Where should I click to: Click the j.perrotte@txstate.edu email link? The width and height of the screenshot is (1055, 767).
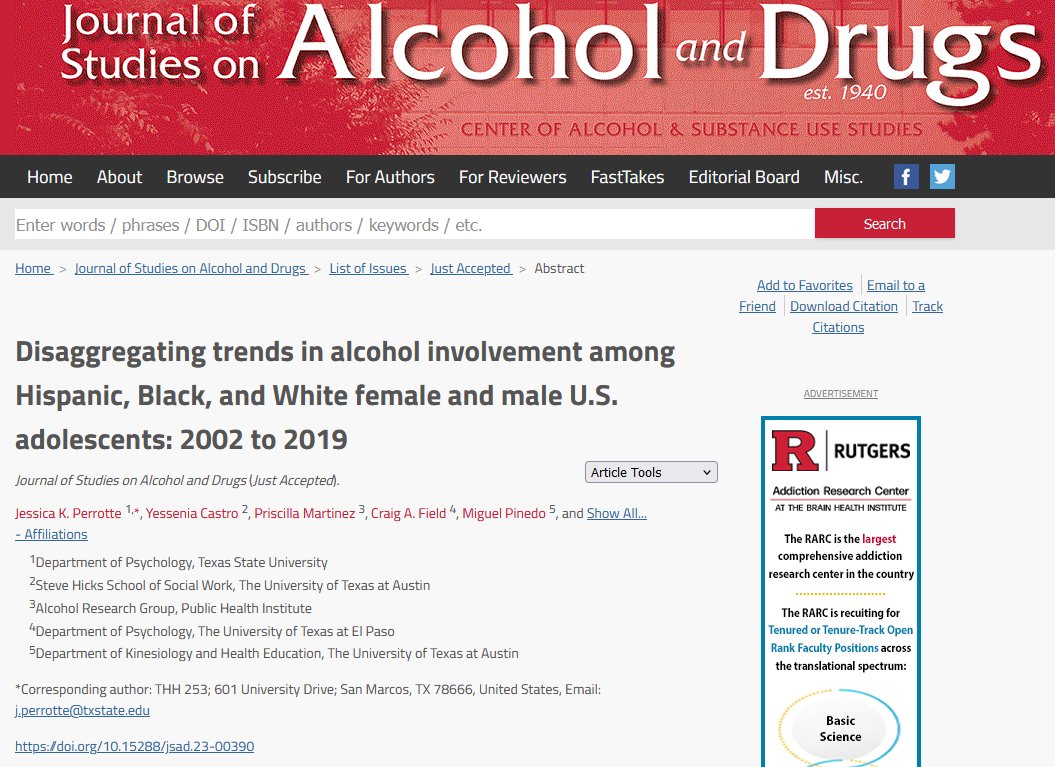coord(82,710)
